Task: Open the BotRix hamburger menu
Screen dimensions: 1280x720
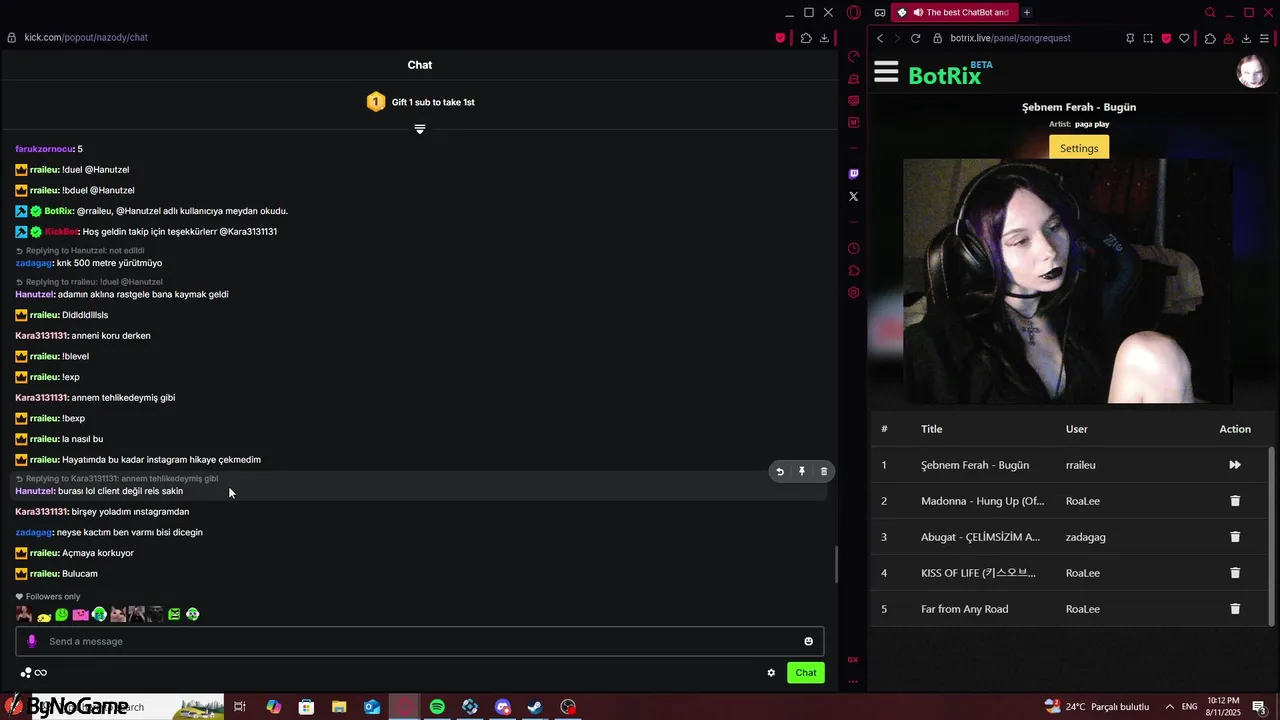Action: (886, 72)
